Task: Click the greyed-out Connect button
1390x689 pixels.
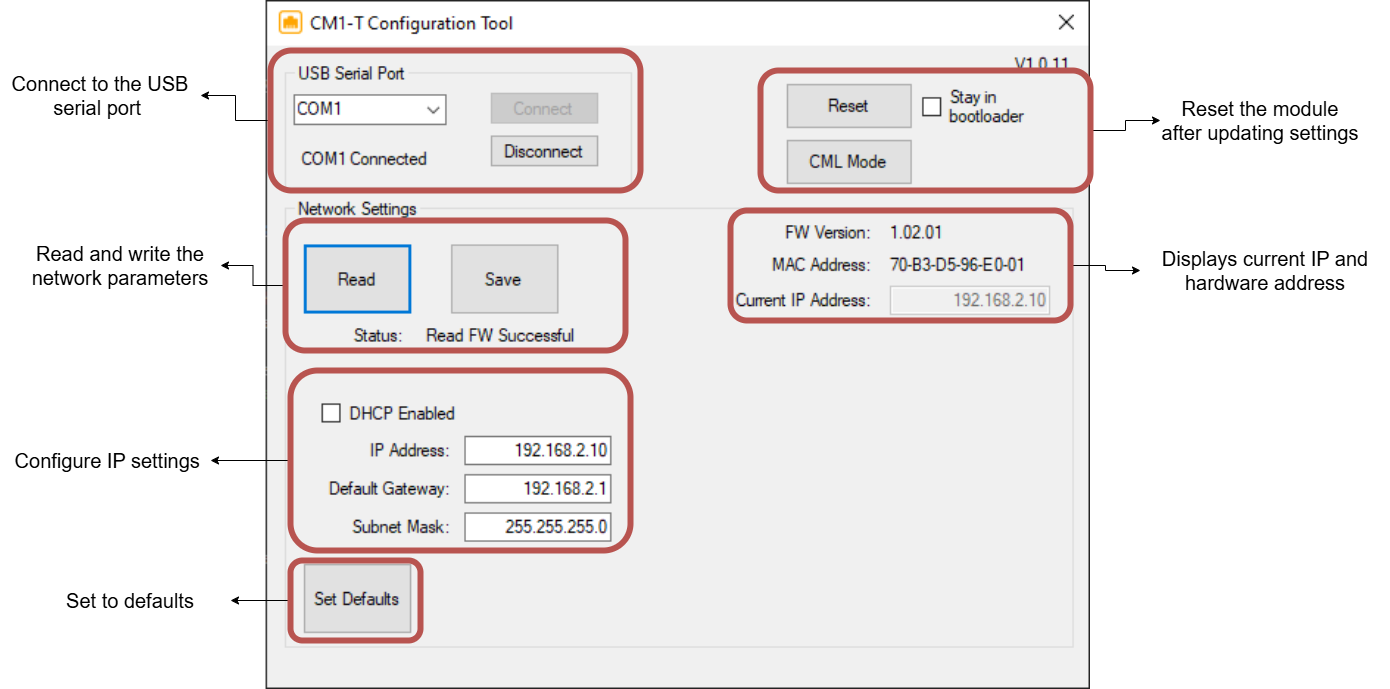Action: tap(543, 109)
